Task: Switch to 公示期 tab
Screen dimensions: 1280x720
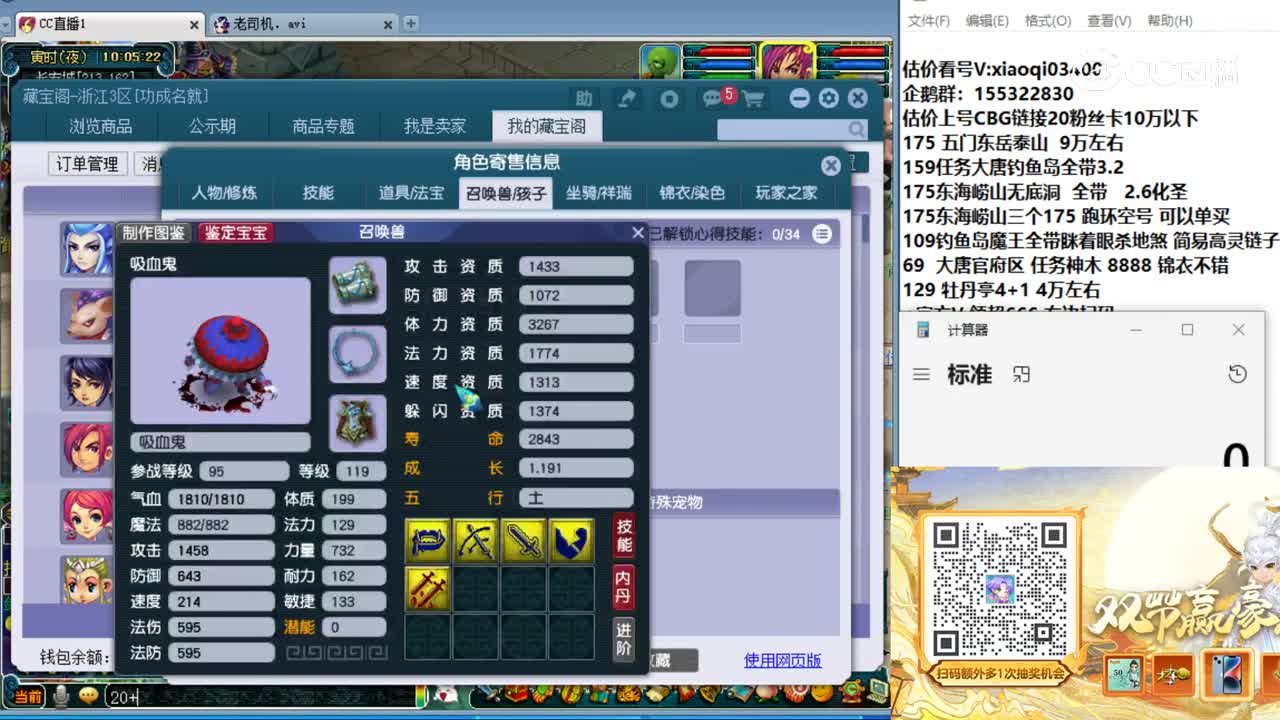Action: click(212, 126)
